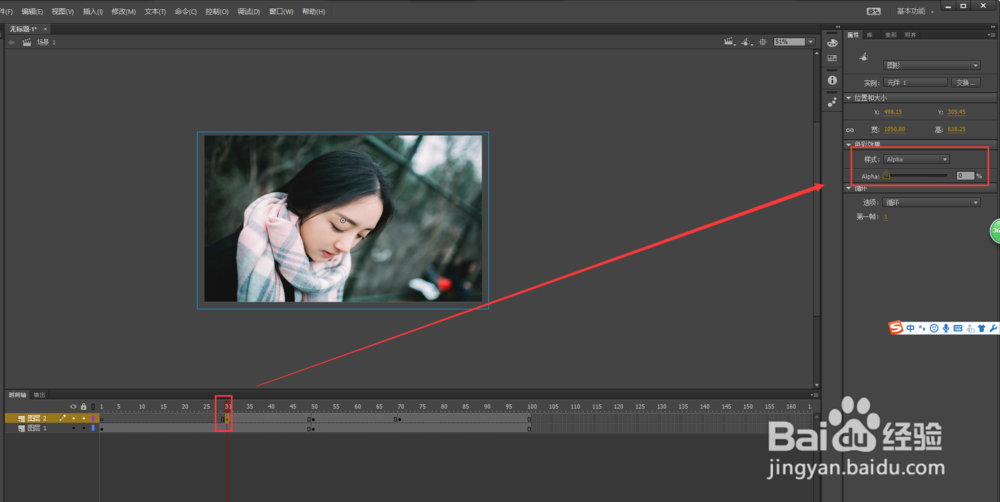Click the girl photo on the stage
Screen dimensions: 1000x502
coord(343,218)
